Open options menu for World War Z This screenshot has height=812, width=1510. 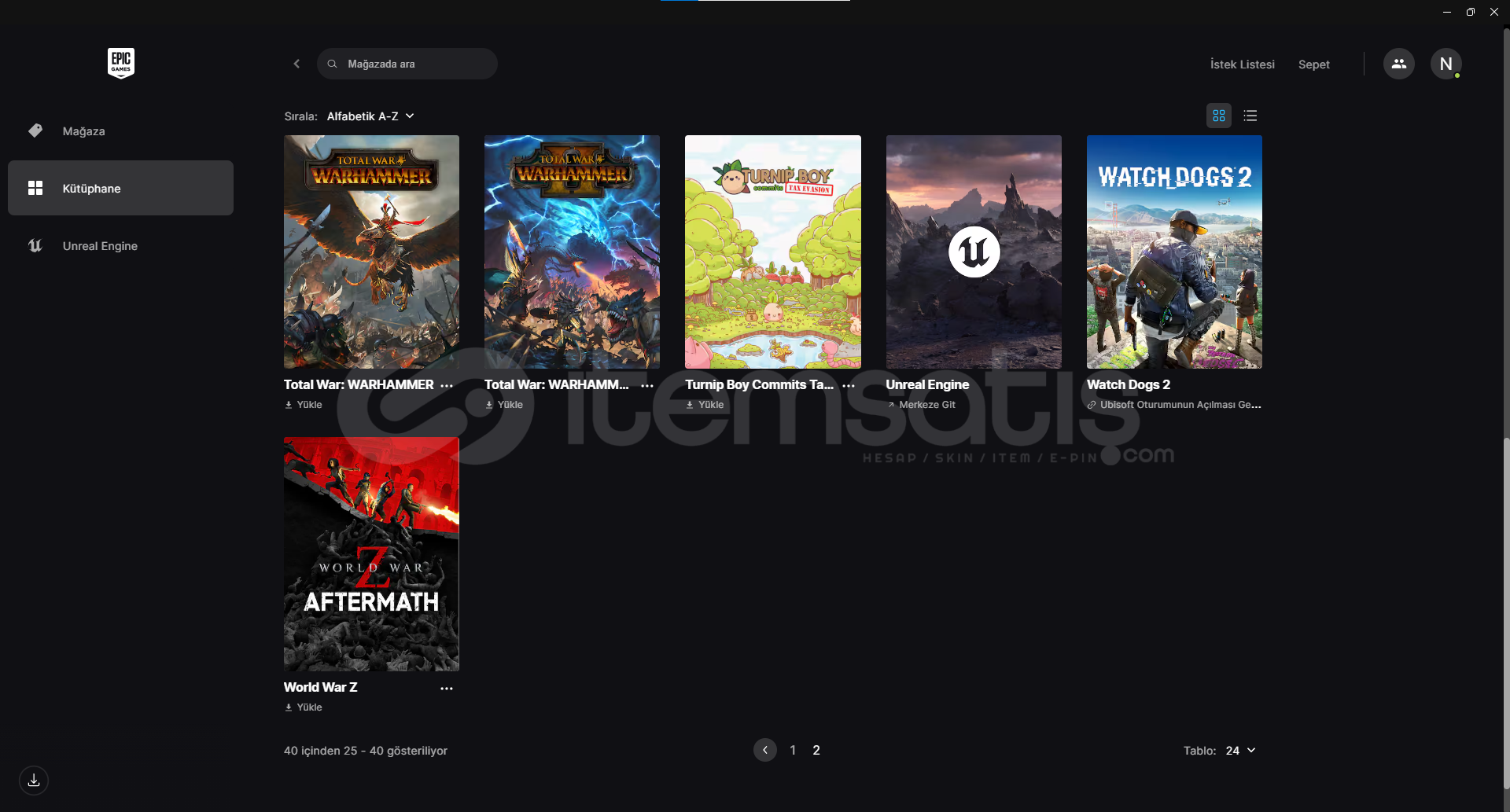pos(447,689)
